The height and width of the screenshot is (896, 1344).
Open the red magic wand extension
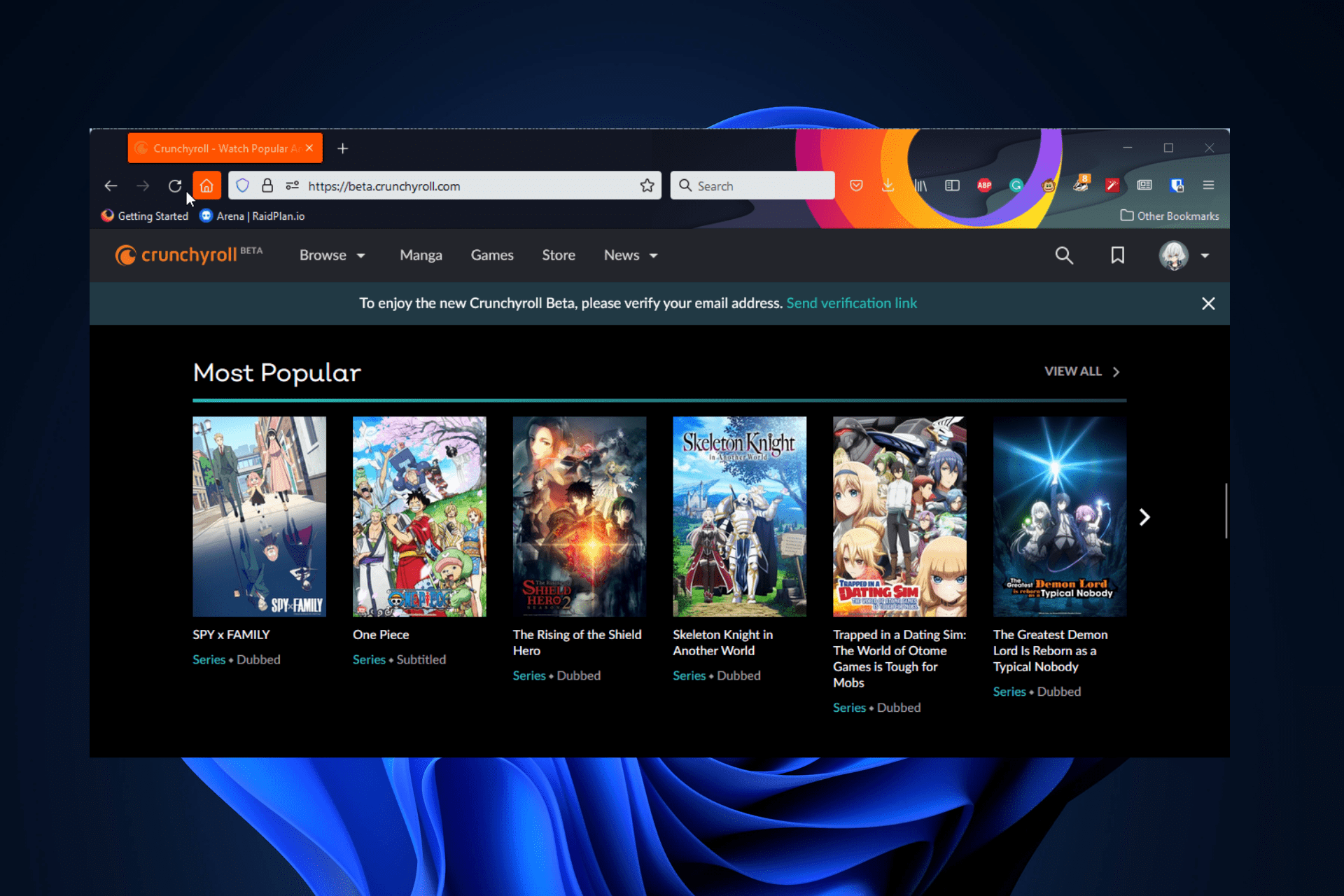pyautogui.click(x=1112, y=185)
